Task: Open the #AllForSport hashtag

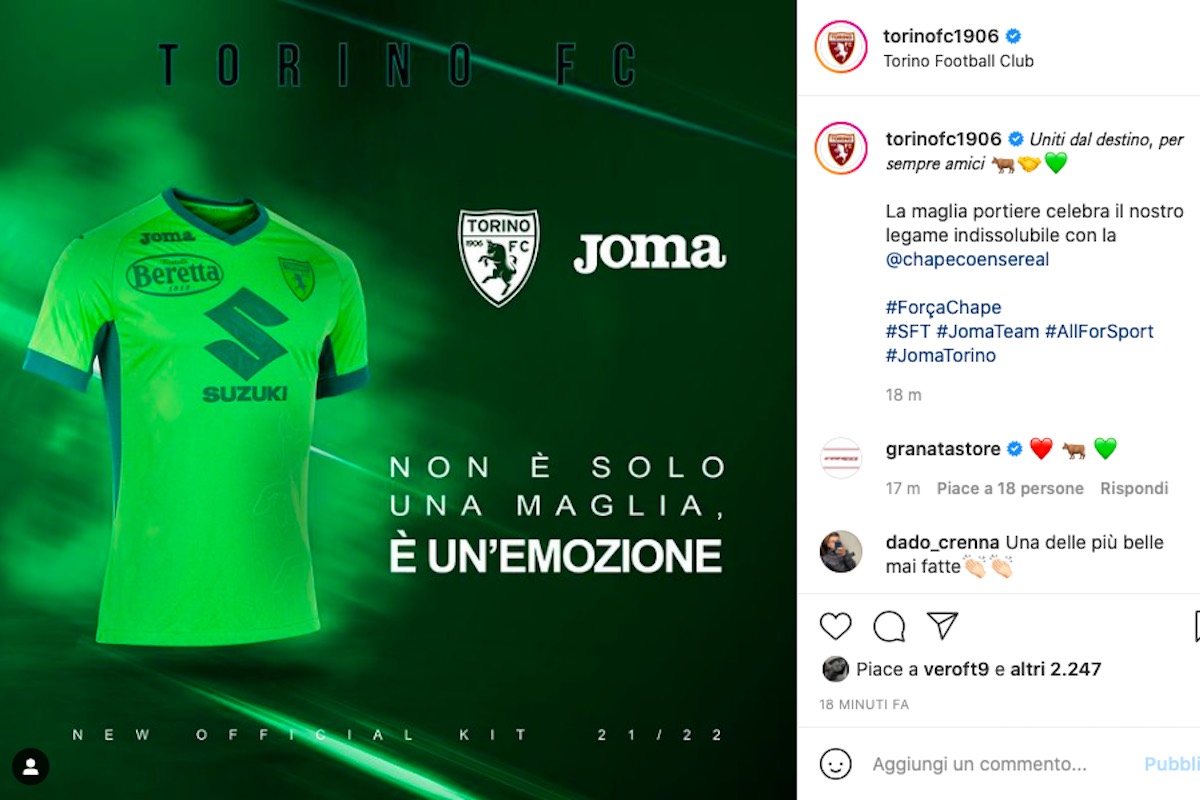Action: [1099, 331]
